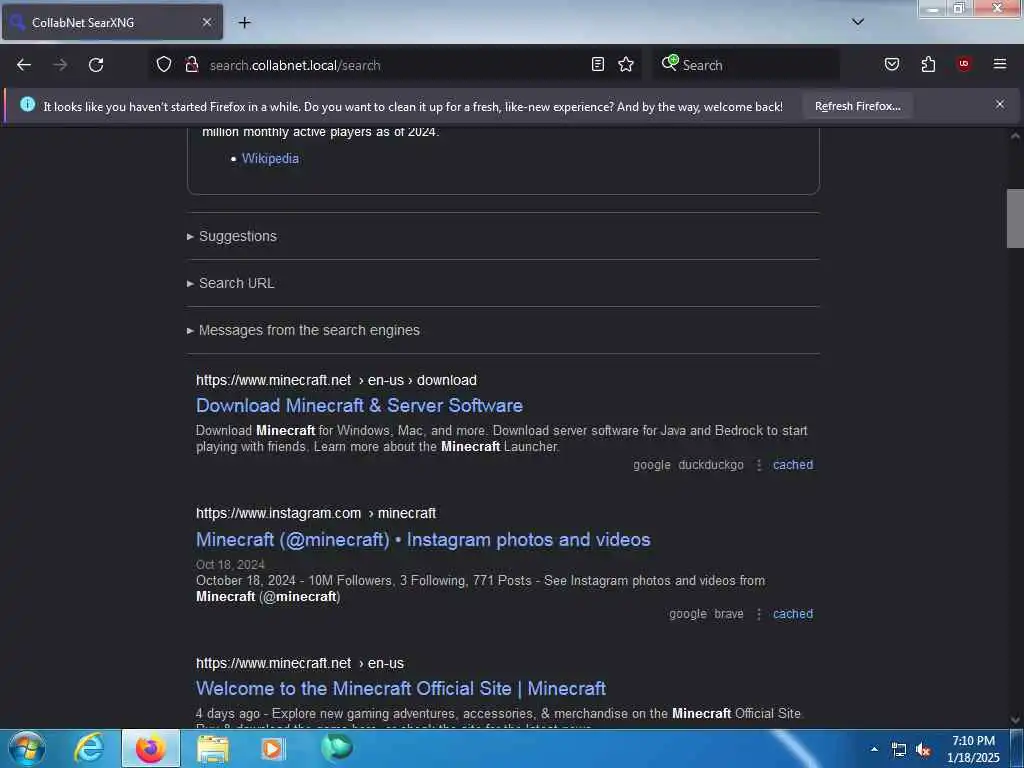The height and width of the screenshot is (768, 1024).
Task: Click the scrollbar down arrow
Action: [1015, 720]
